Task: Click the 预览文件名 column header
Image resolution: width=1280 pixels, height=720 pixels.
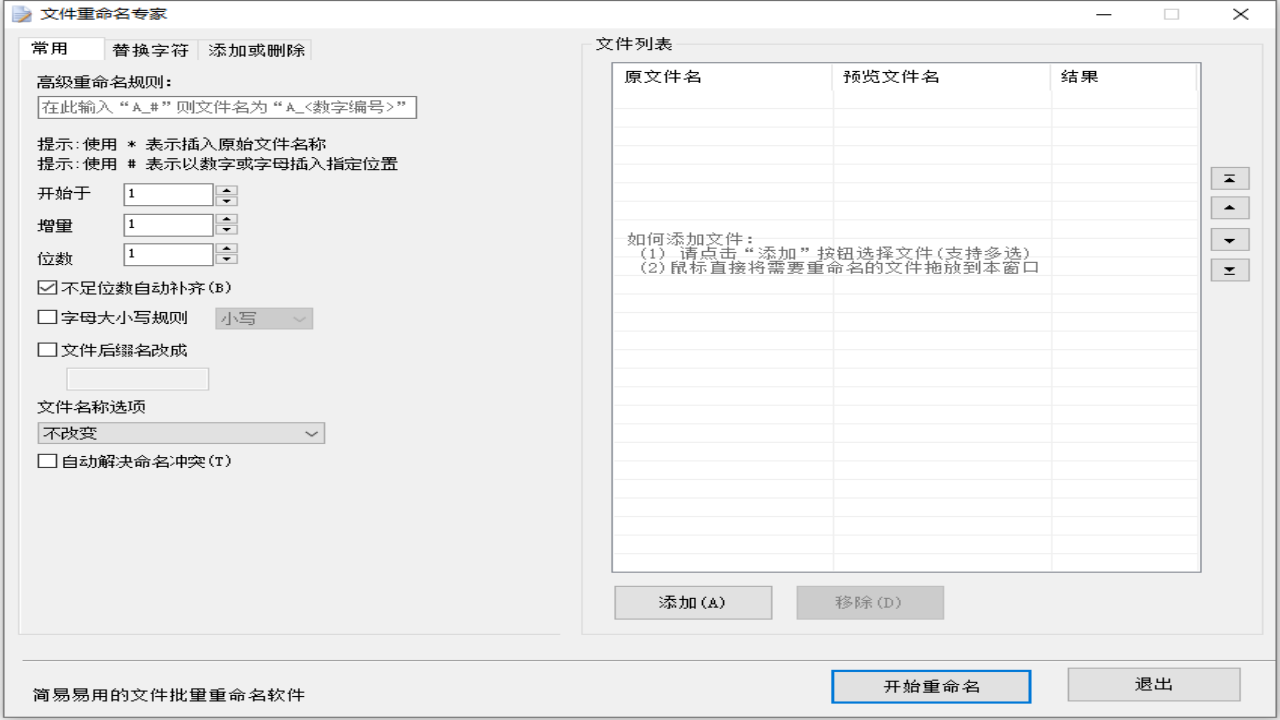Action: (940, 77)
